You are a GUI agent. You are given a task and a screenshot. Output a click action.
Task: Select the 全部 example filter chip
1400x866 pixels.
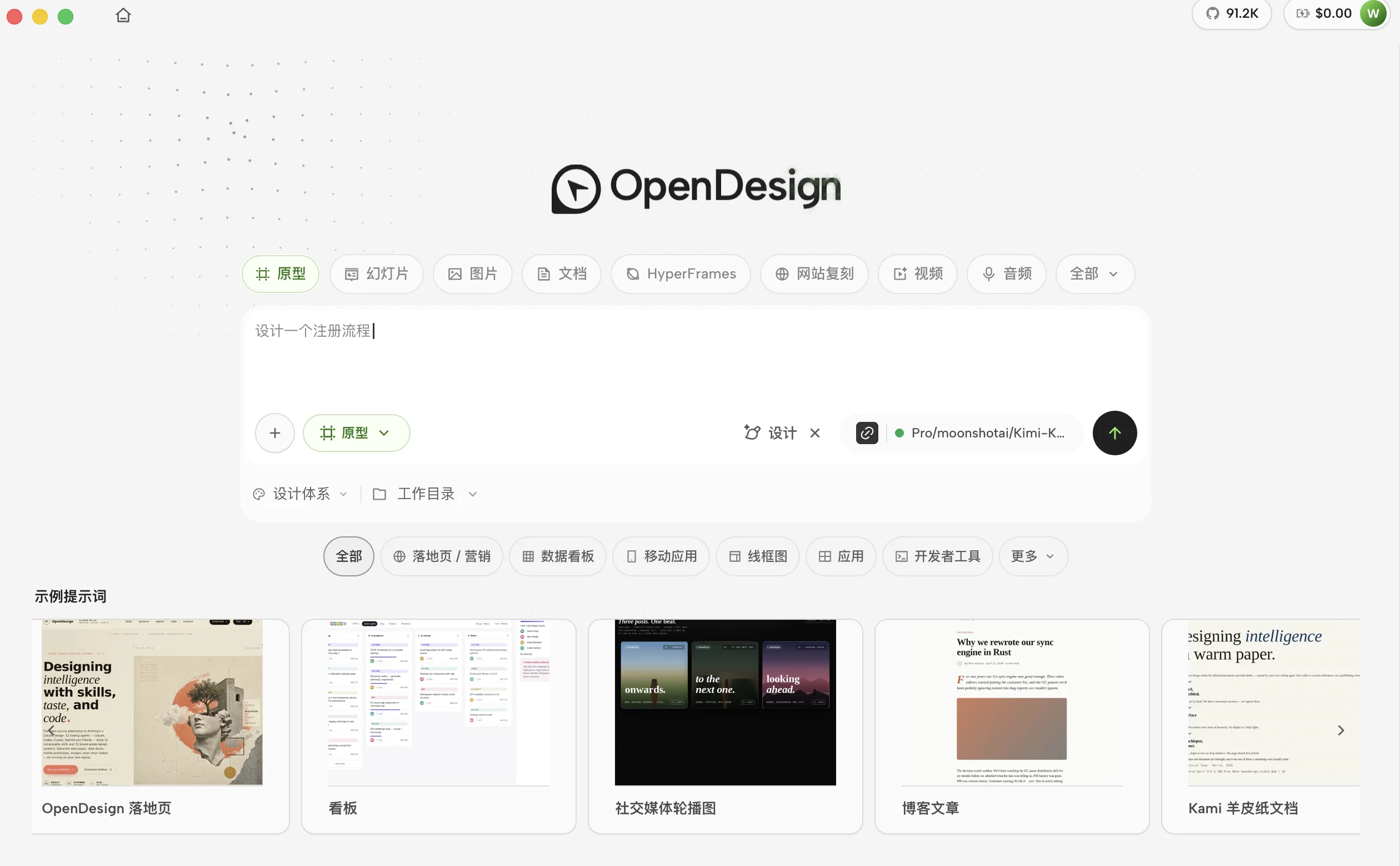(348, 556)
